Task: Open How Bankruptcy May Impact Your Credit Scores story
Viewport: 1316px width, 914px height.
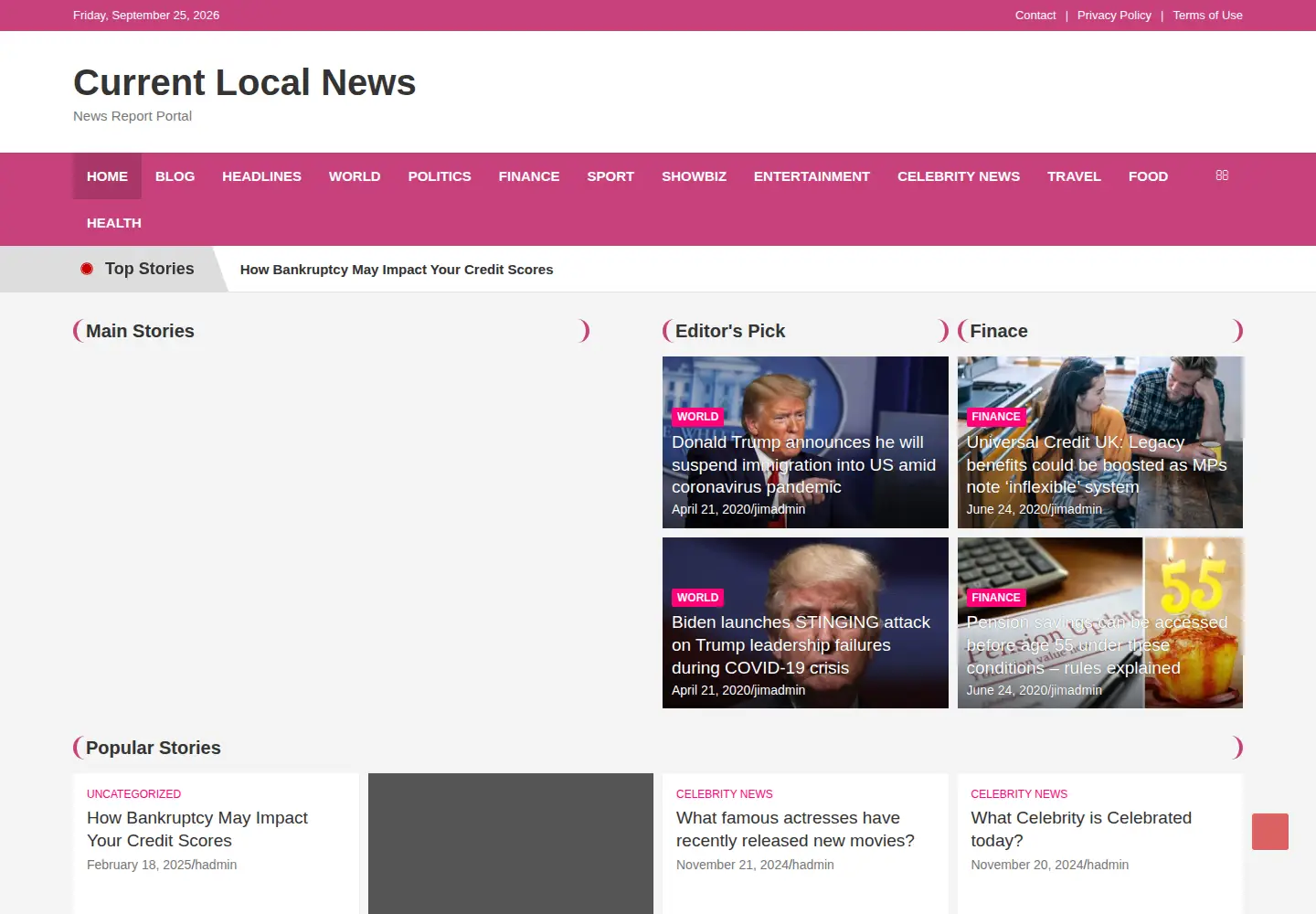Action: click(197, 829)
